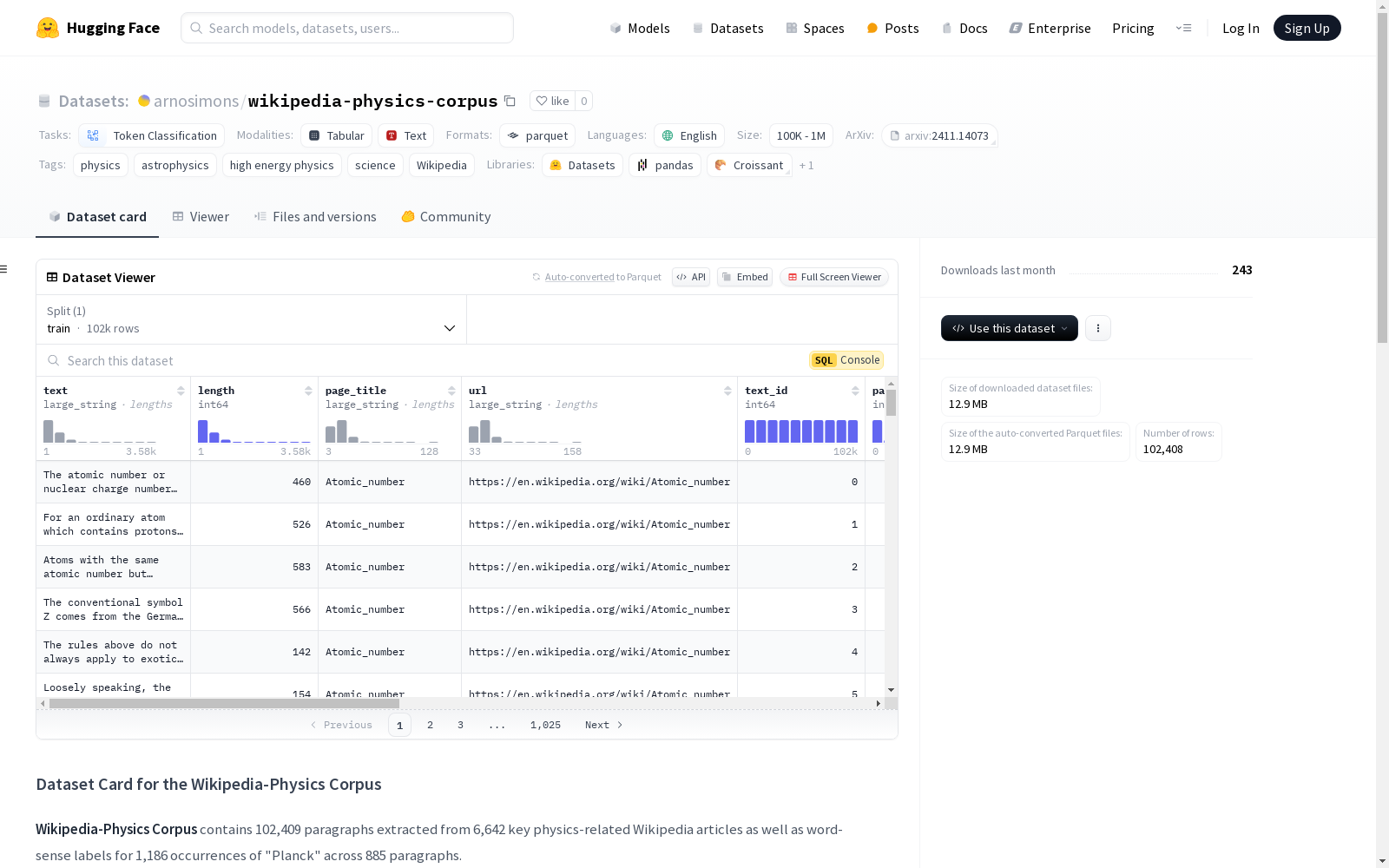Switch to the Files and versions tab

coord(315,216)
